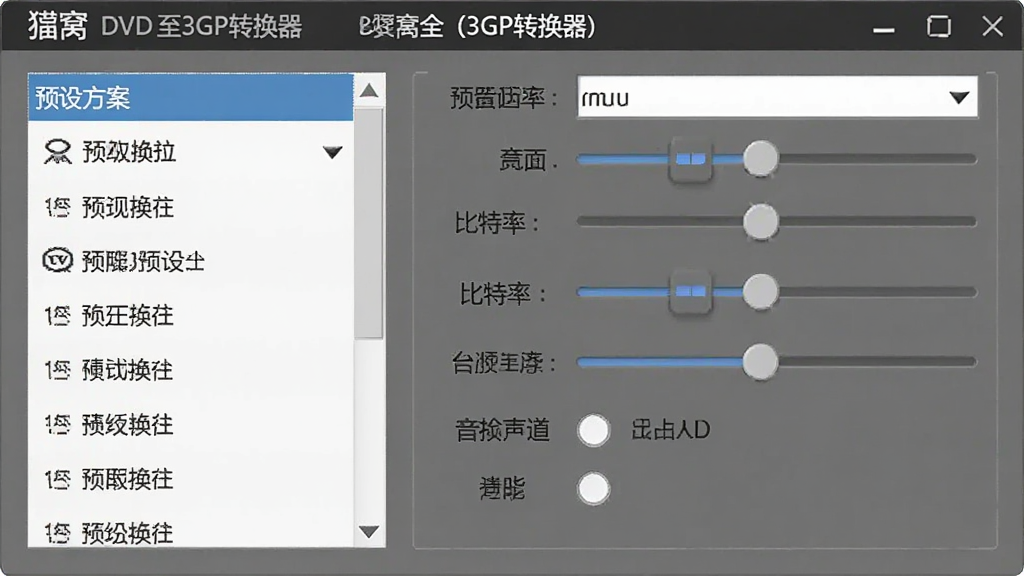1024x576 pixels.
Task: Click the round knob on 亮面 slider
Action: tap(760, 159)
